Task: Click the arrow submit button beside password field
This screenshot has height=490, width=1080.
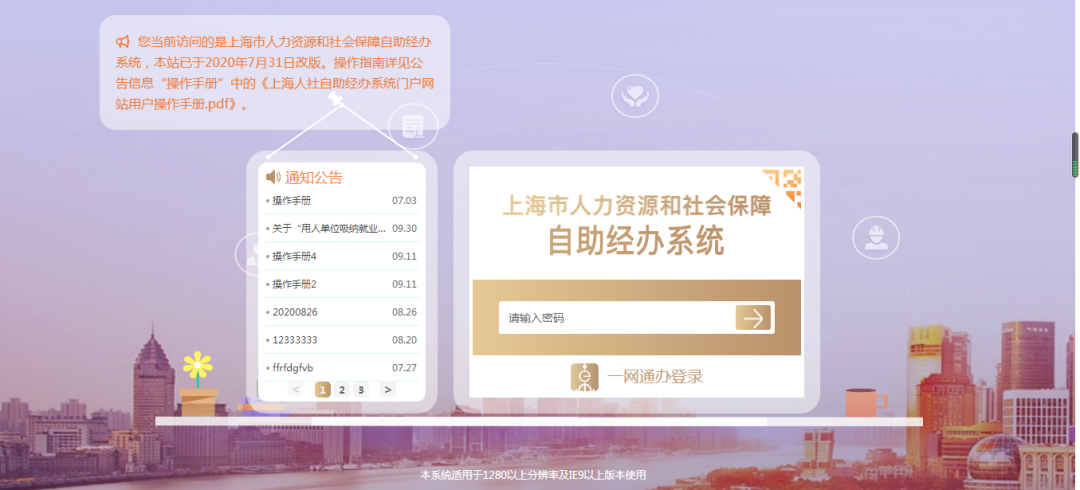Action: [x=753, y=318]
